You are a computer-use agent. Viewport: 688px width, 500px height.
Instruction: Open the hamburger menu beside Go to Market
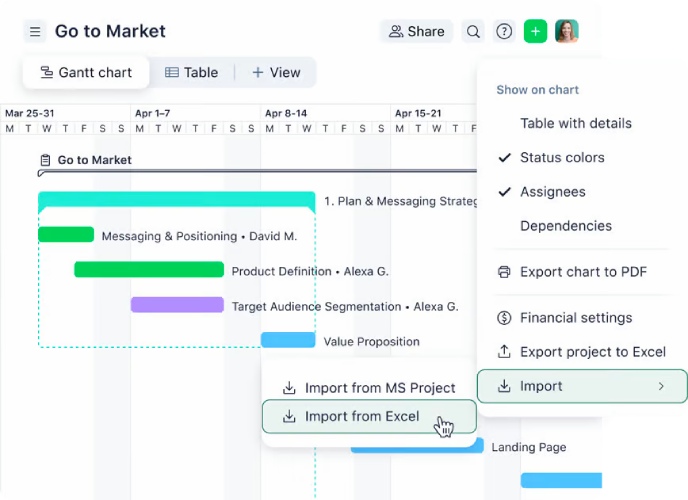pyautogui.click(x=35, y=32)
